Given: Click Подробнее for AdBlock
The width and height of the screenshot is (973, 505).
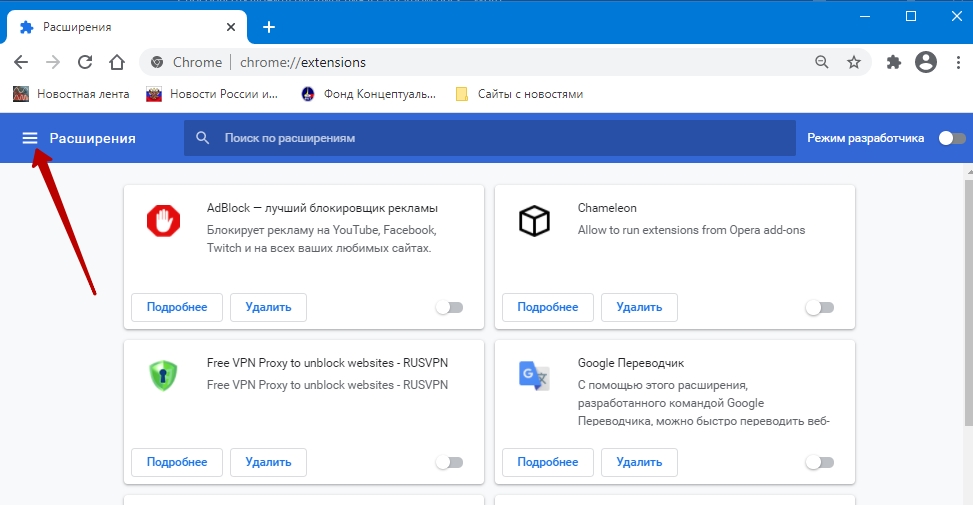Looking at the screenshot, I should pos(177,307).
